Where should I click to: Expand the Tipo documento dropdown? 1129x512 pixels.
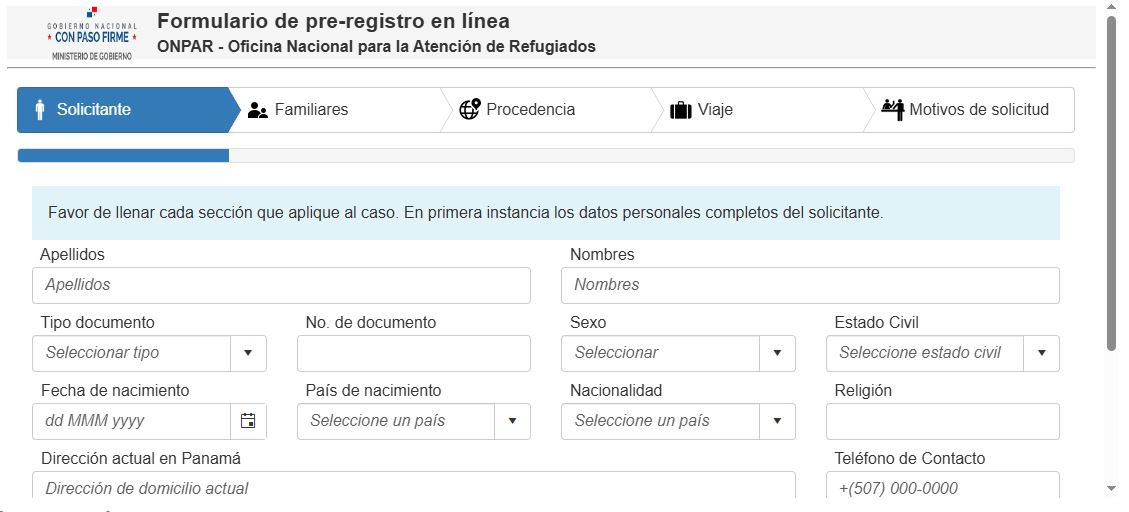[x=248, y=353]
